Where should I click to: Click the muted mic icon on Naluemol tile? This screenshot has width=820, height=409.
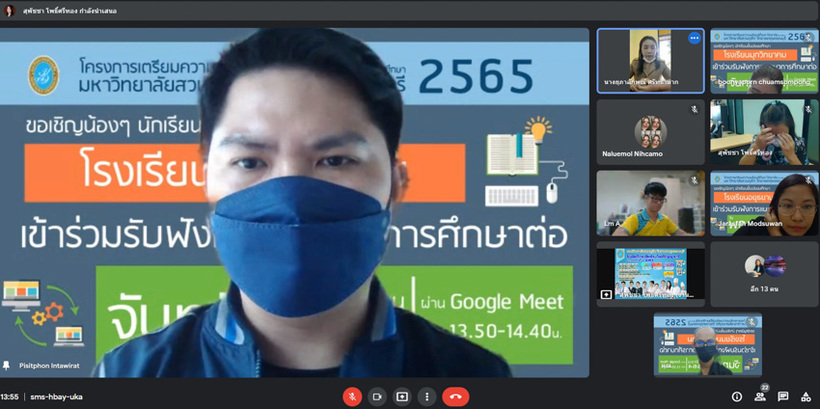pos(694,109)
